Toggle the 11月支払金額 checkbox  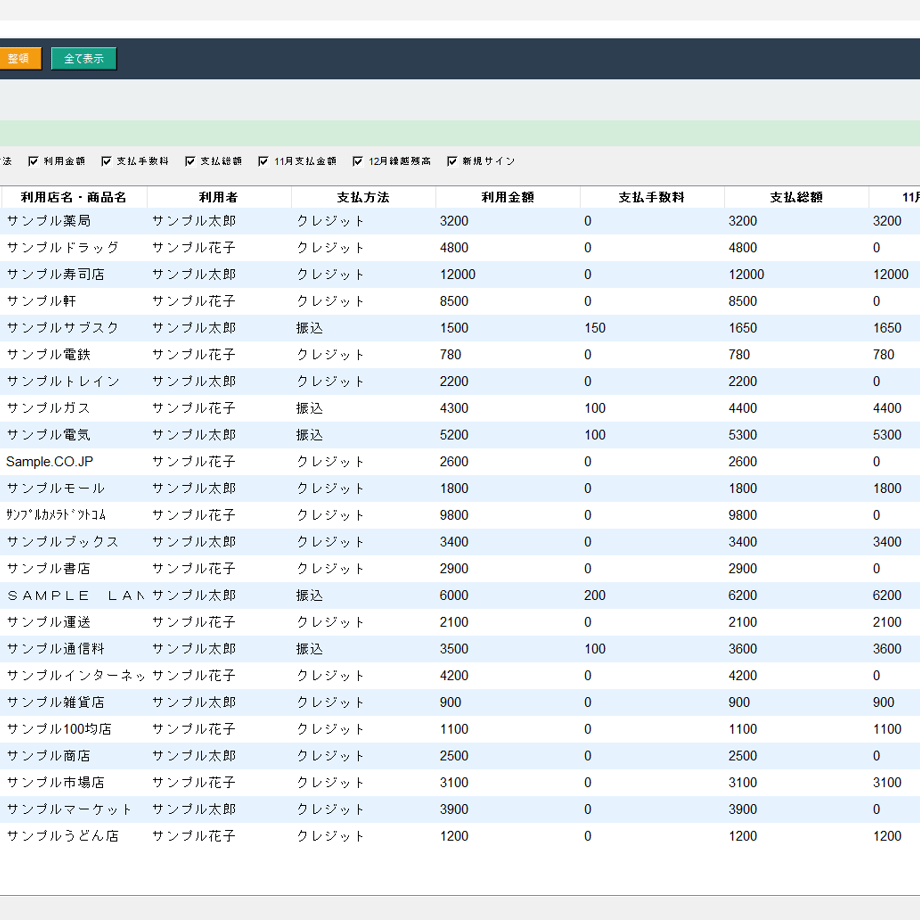coord(263,161)
